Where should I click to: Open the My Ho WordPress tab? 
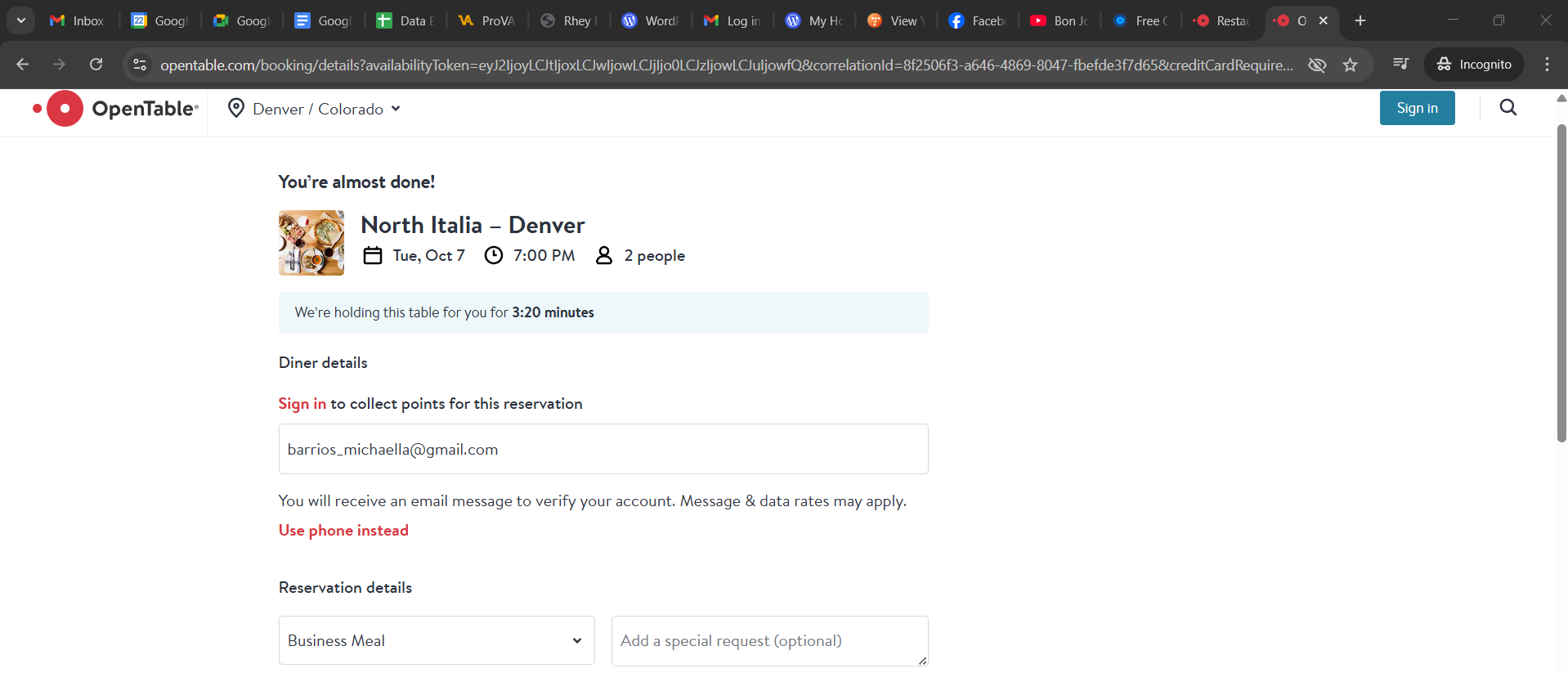point(813,20)
